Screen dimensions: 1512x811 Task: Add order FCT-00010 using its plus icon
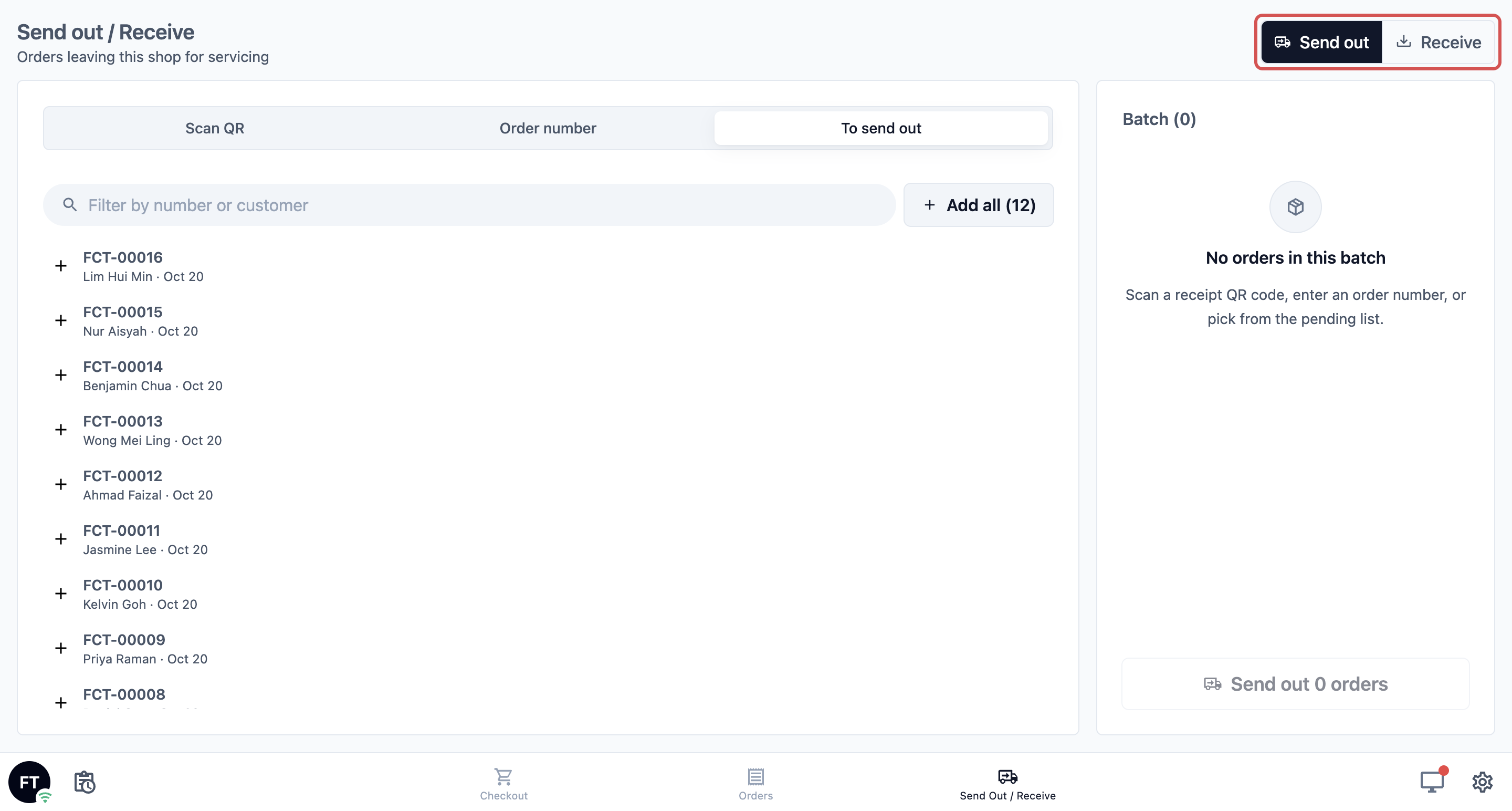60,594
